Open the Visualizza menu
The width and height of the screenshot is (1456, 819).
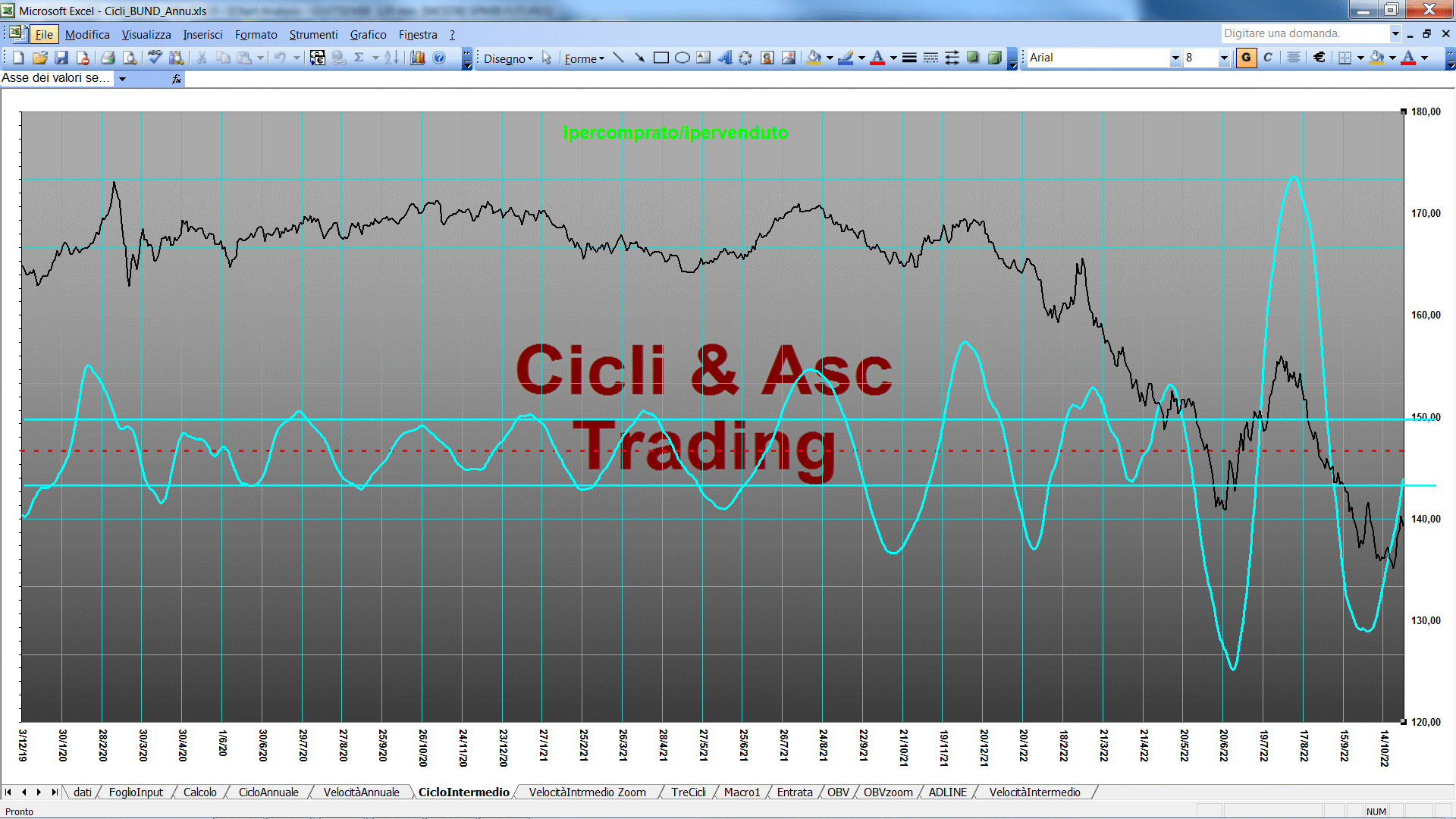(146, 34)
